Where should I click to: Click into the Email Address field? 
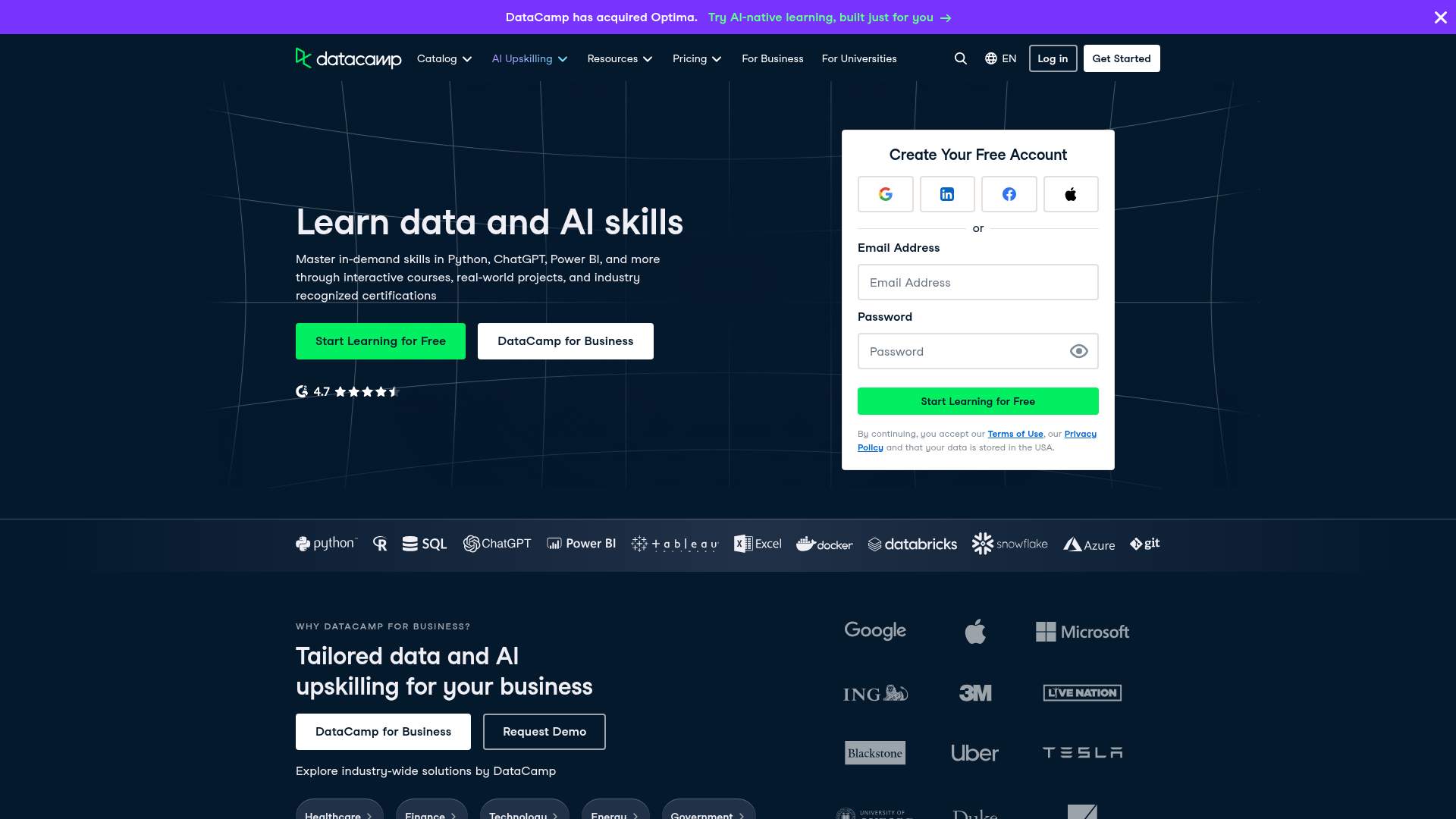pyautogui.click(x=977, y=282)
